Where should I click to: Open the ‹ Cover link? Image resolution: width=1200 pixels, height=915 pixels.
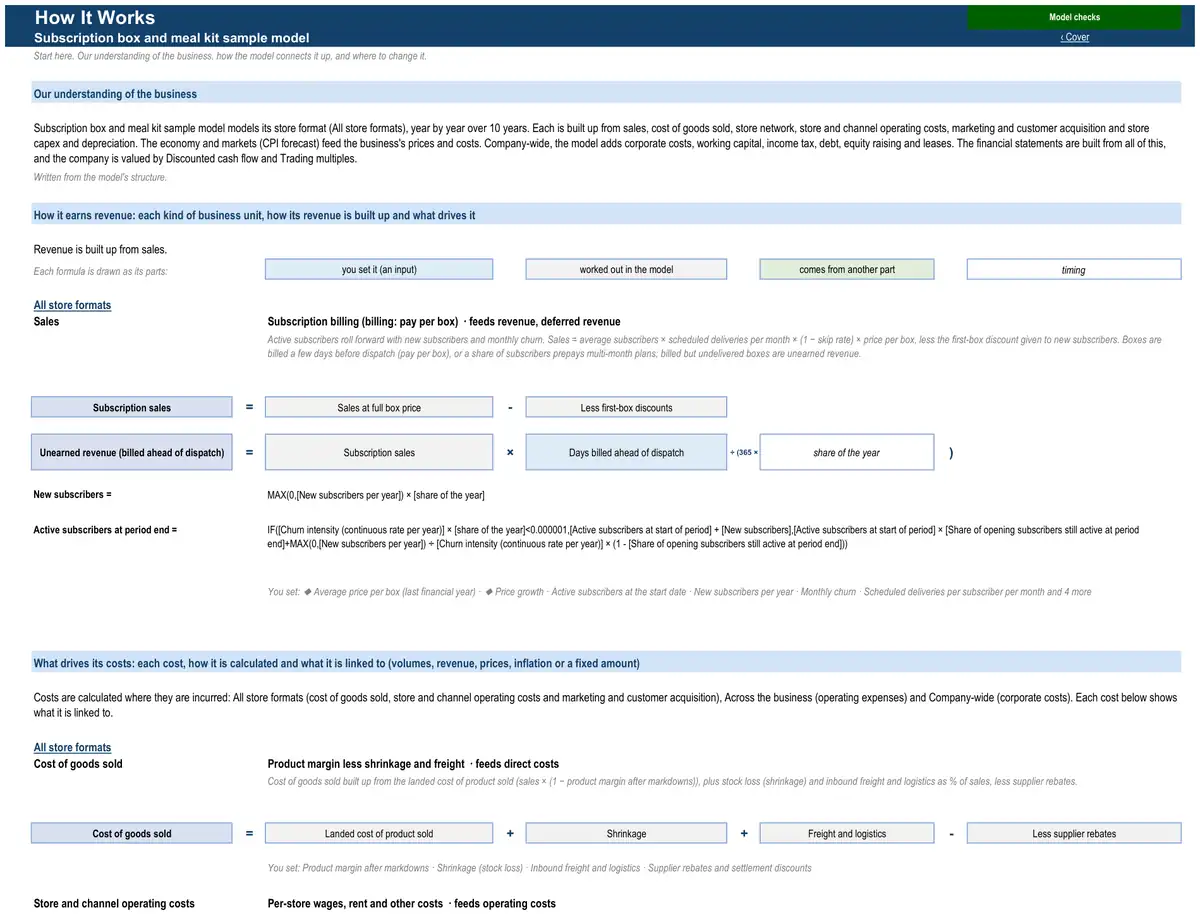tap(1075, 37)
